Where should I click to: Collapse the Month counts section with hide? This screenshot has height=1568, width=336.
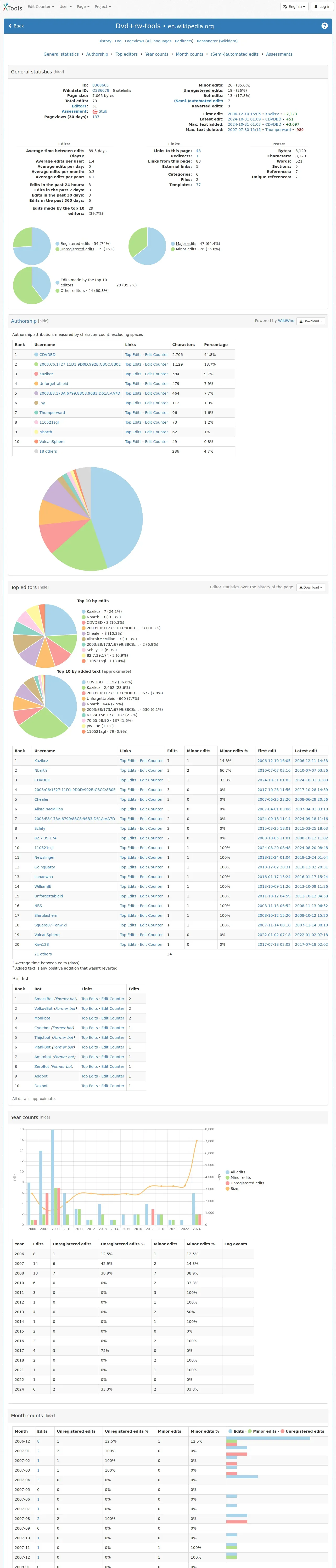(49, 1415)
